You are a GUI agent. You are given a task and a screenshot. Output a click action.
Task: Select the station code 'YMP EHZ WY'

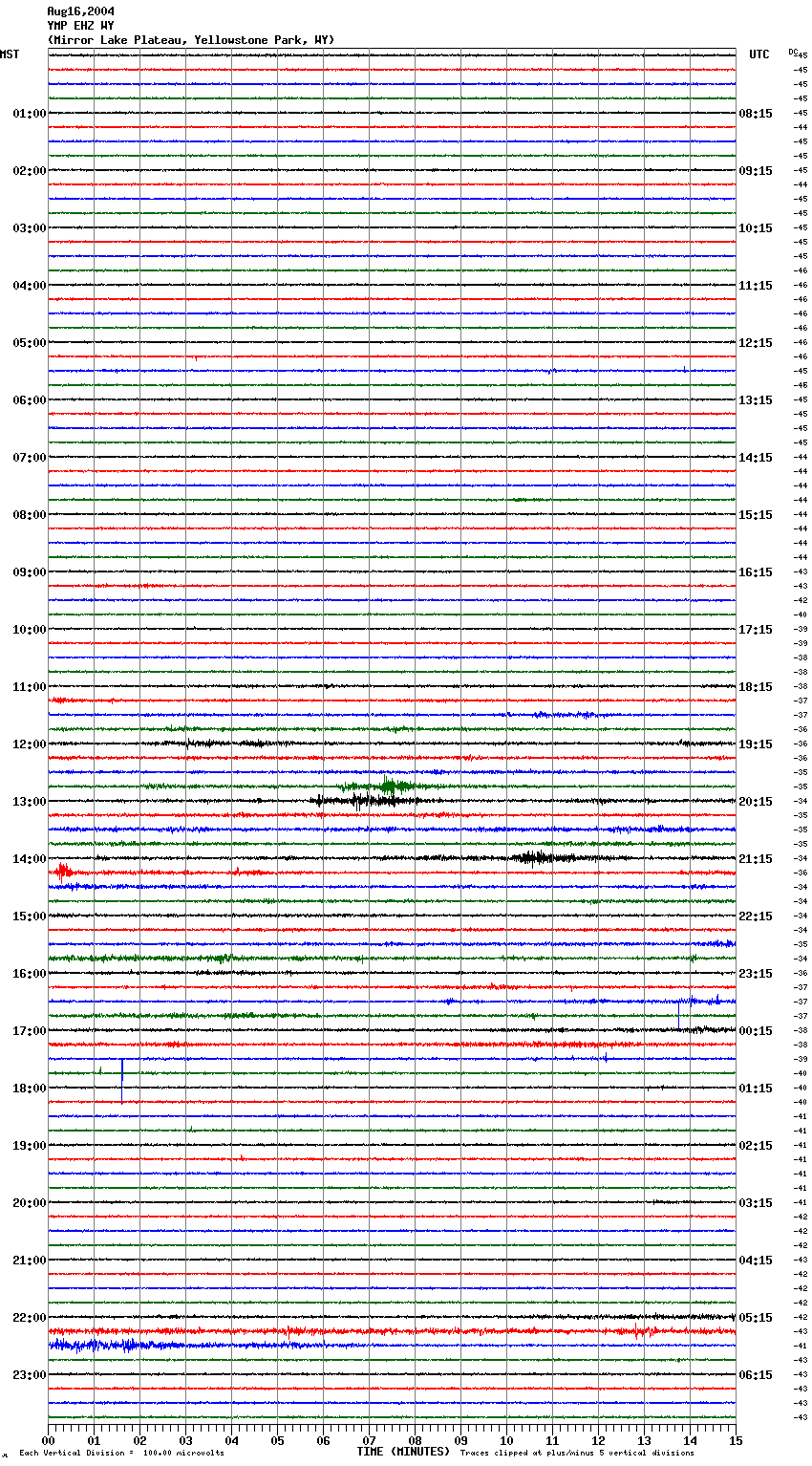click(80, 26)
